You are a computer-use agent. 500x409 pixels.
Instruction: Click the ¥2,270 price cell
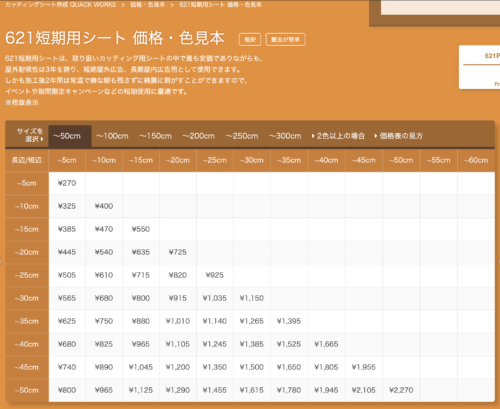[401, 390]
